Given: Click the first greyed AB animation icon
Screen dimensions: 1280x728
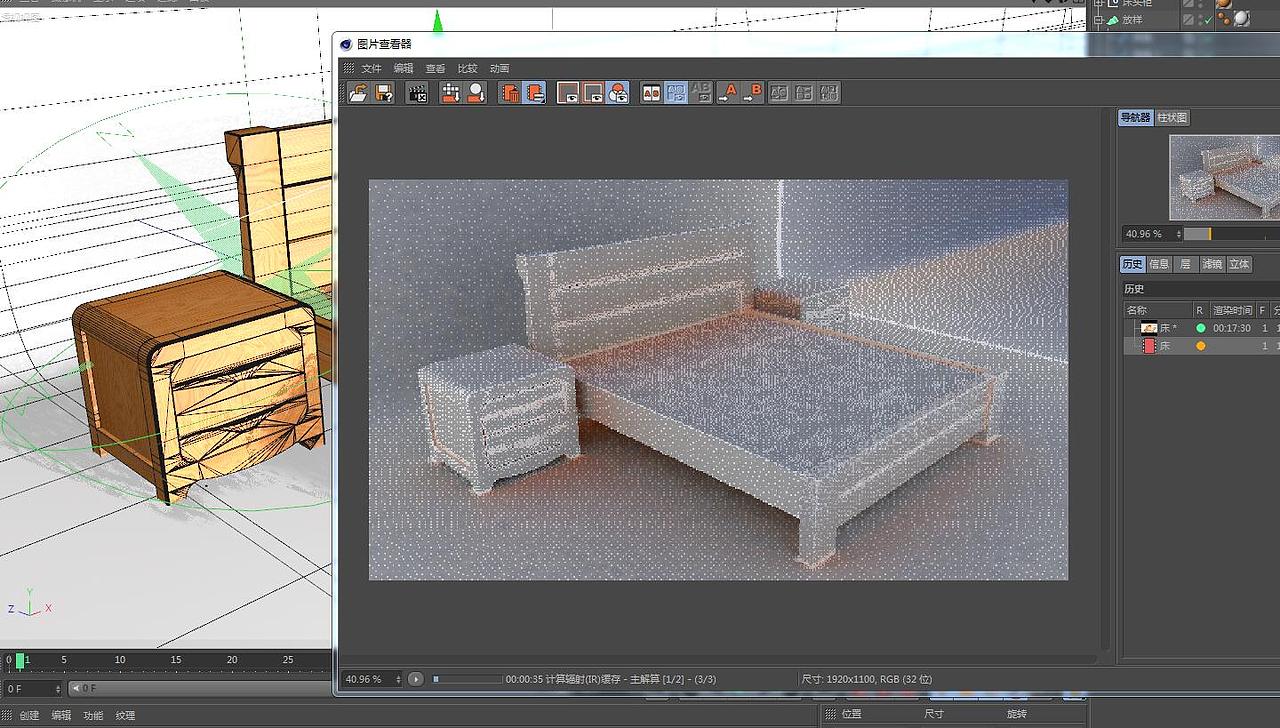Looking at the screenshot, I should (x=779, y=93).
